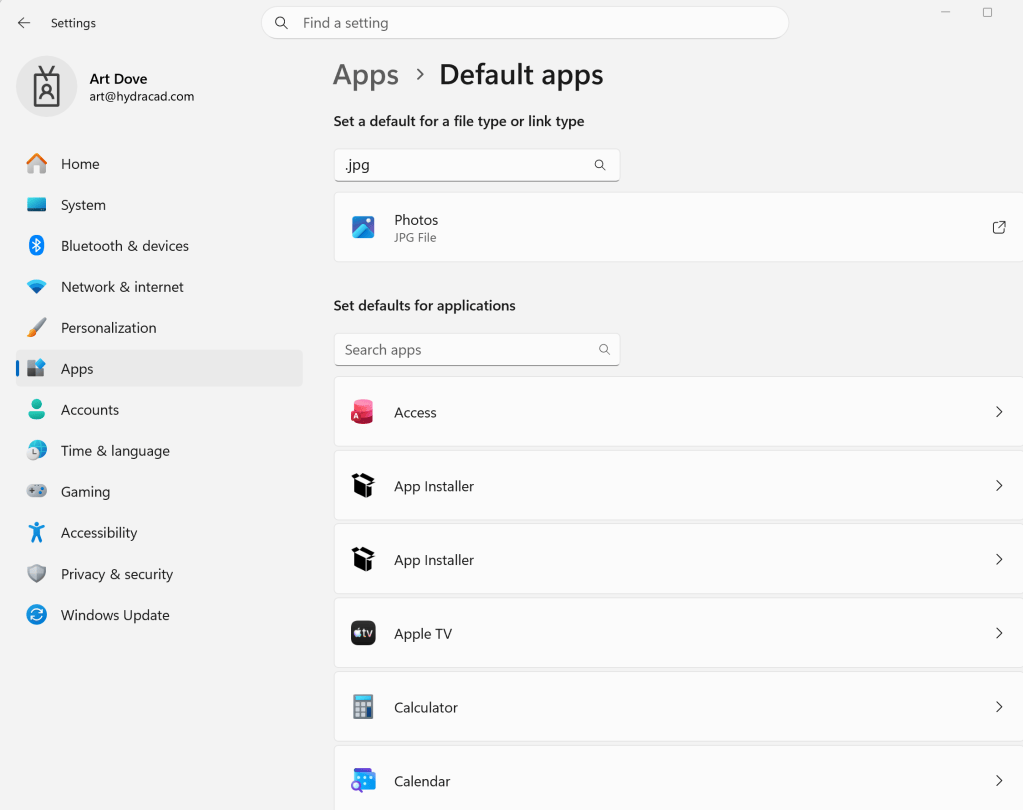Screen dimensions: 1023x810
Task: Click the Access database app icon
Action: coord(363,412)
